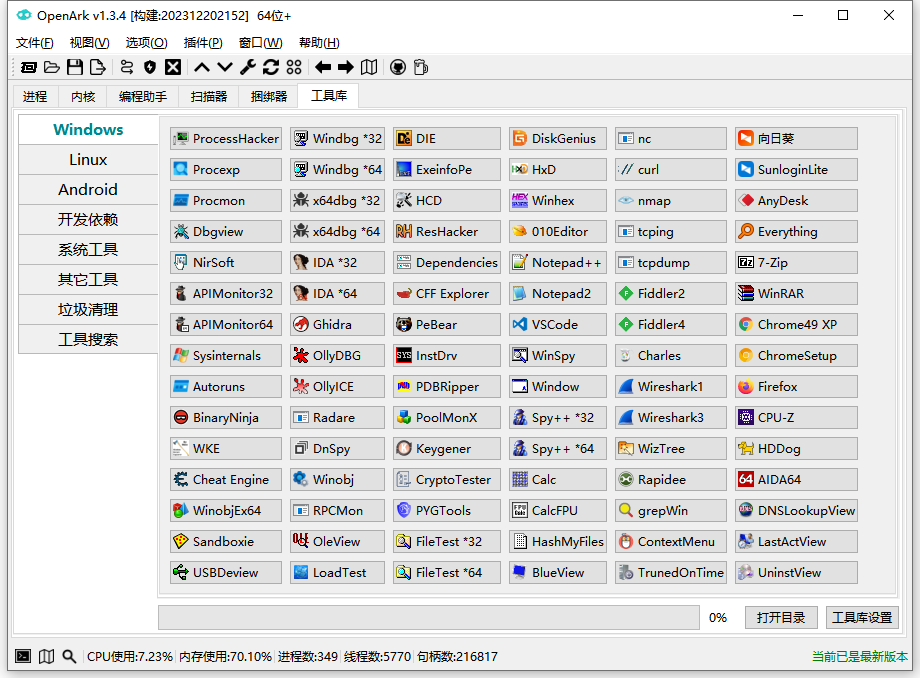This screenshot has height=678, width=920.
Task: Click the back arrow toolbar icon
Action: pos(323,67)
